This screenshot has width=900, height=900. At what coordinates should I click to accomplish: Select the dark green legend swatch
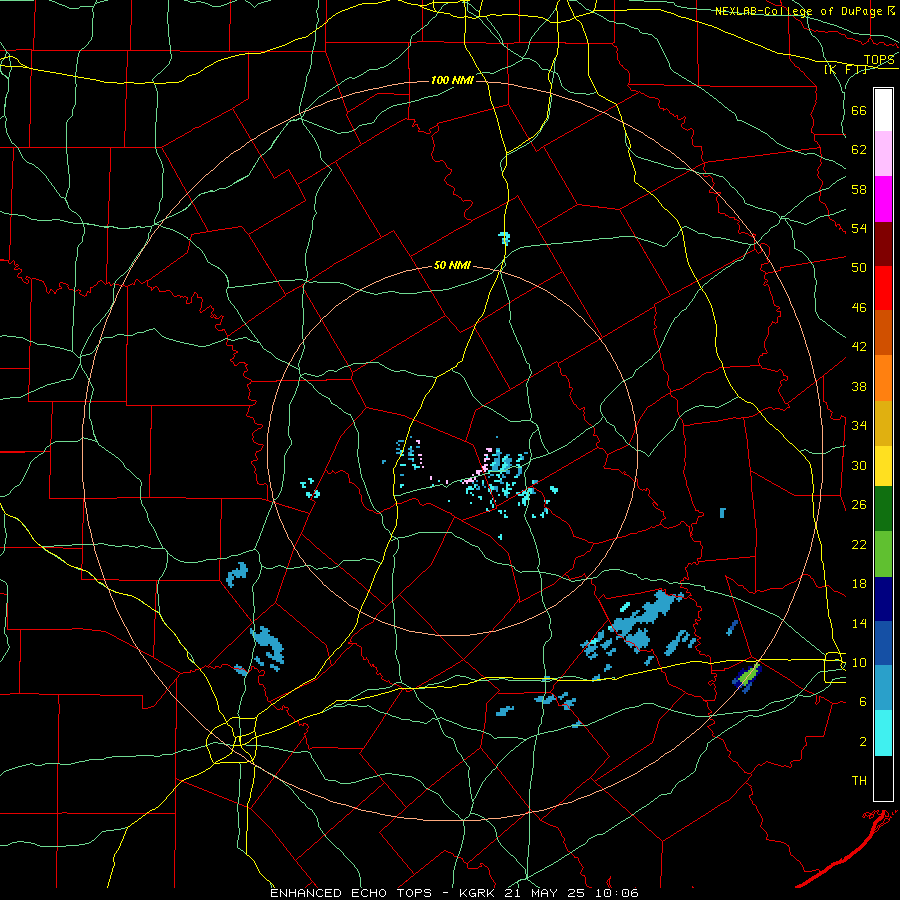[883, 509]
